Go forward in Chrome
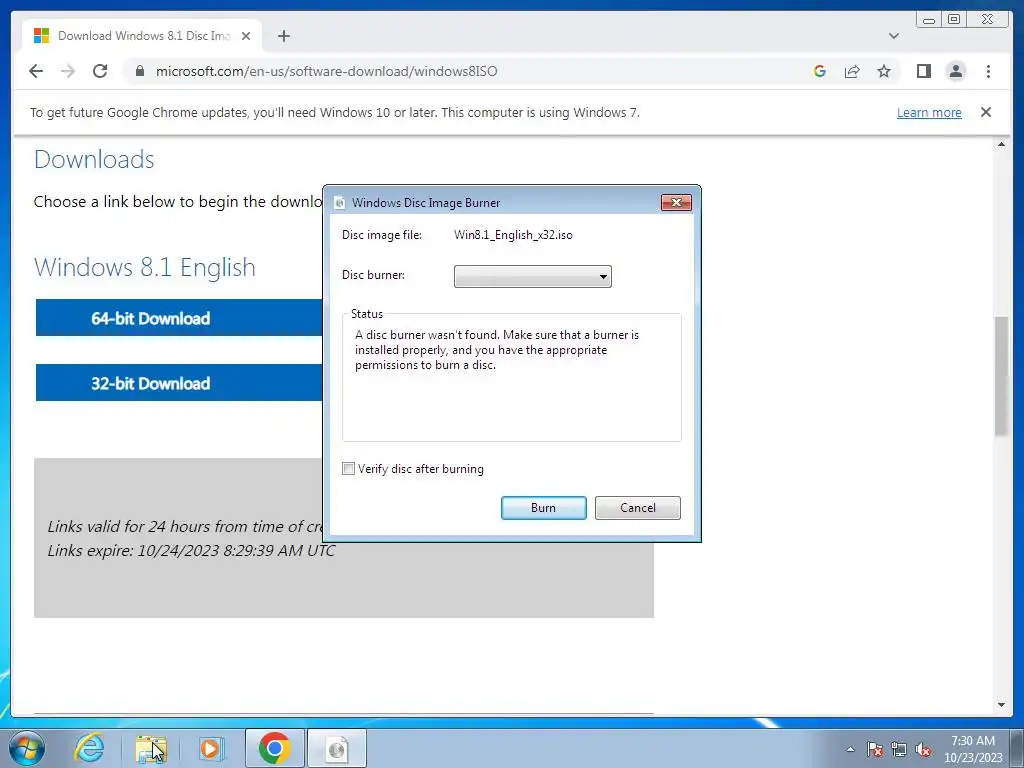 click(68, 71)
